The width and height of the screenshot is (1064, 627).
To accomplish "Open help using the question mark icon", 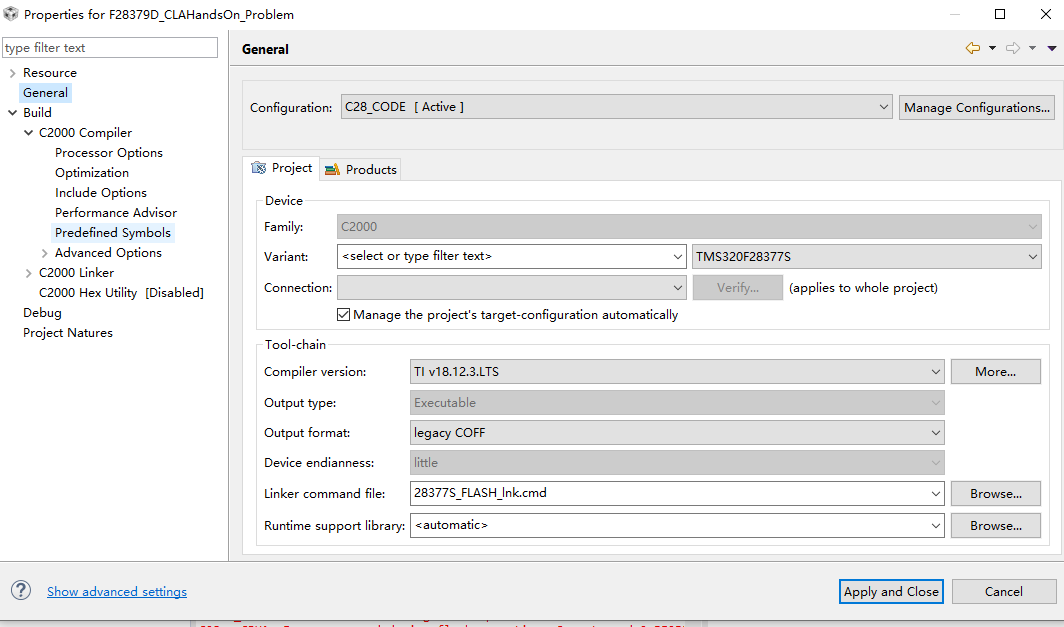I will pyautogui.click(x=21, y=591).
